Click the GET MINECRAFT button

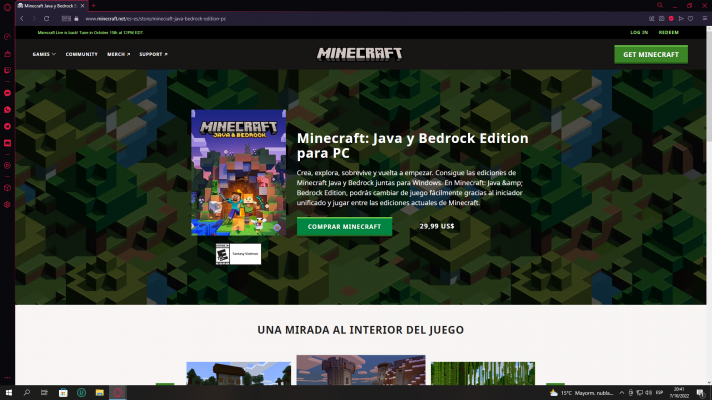click(x=651, y=54)
